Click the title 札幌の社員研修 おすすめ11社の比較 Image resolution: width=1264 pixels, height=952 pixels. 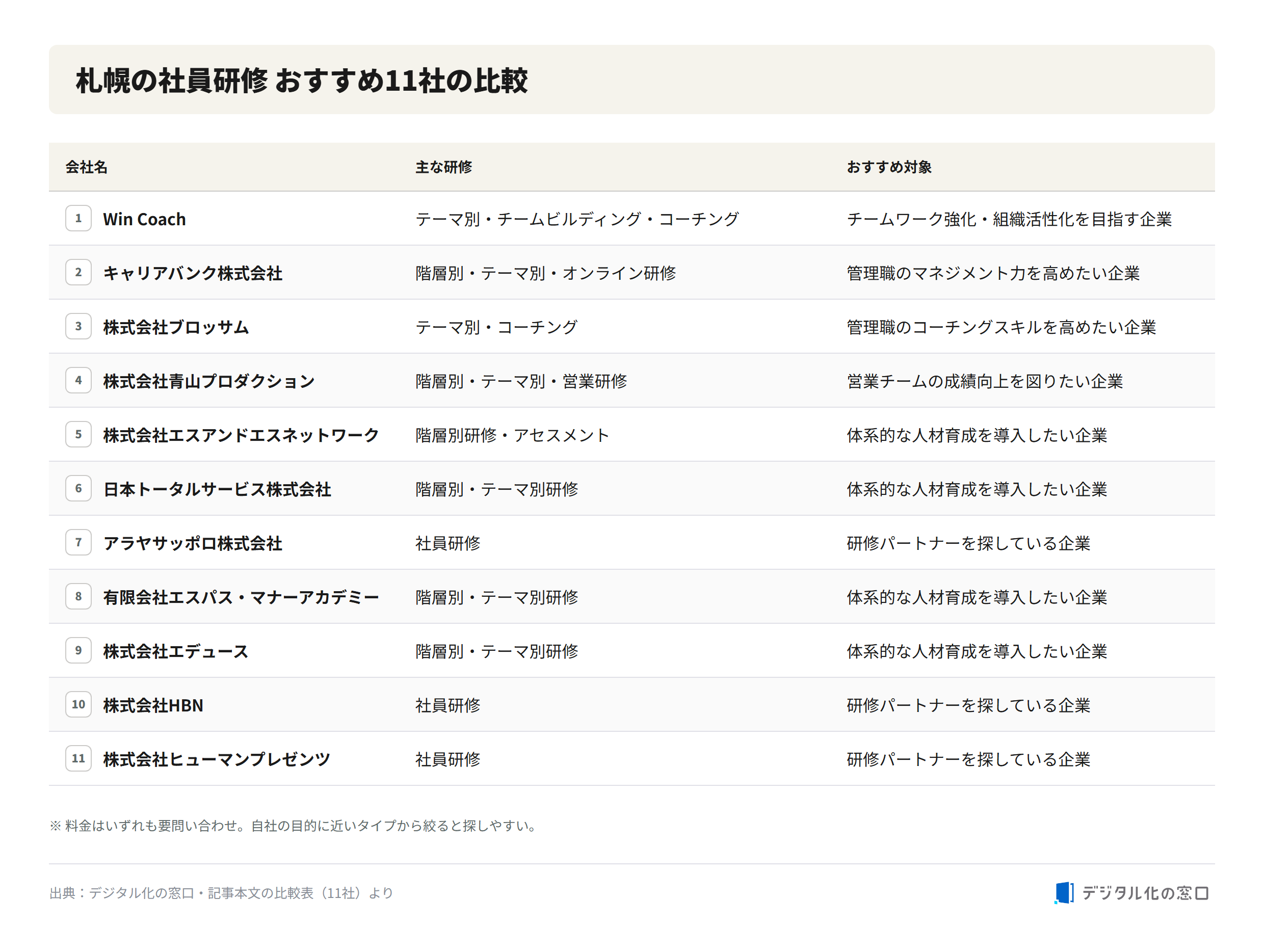[x=302, y=80]
